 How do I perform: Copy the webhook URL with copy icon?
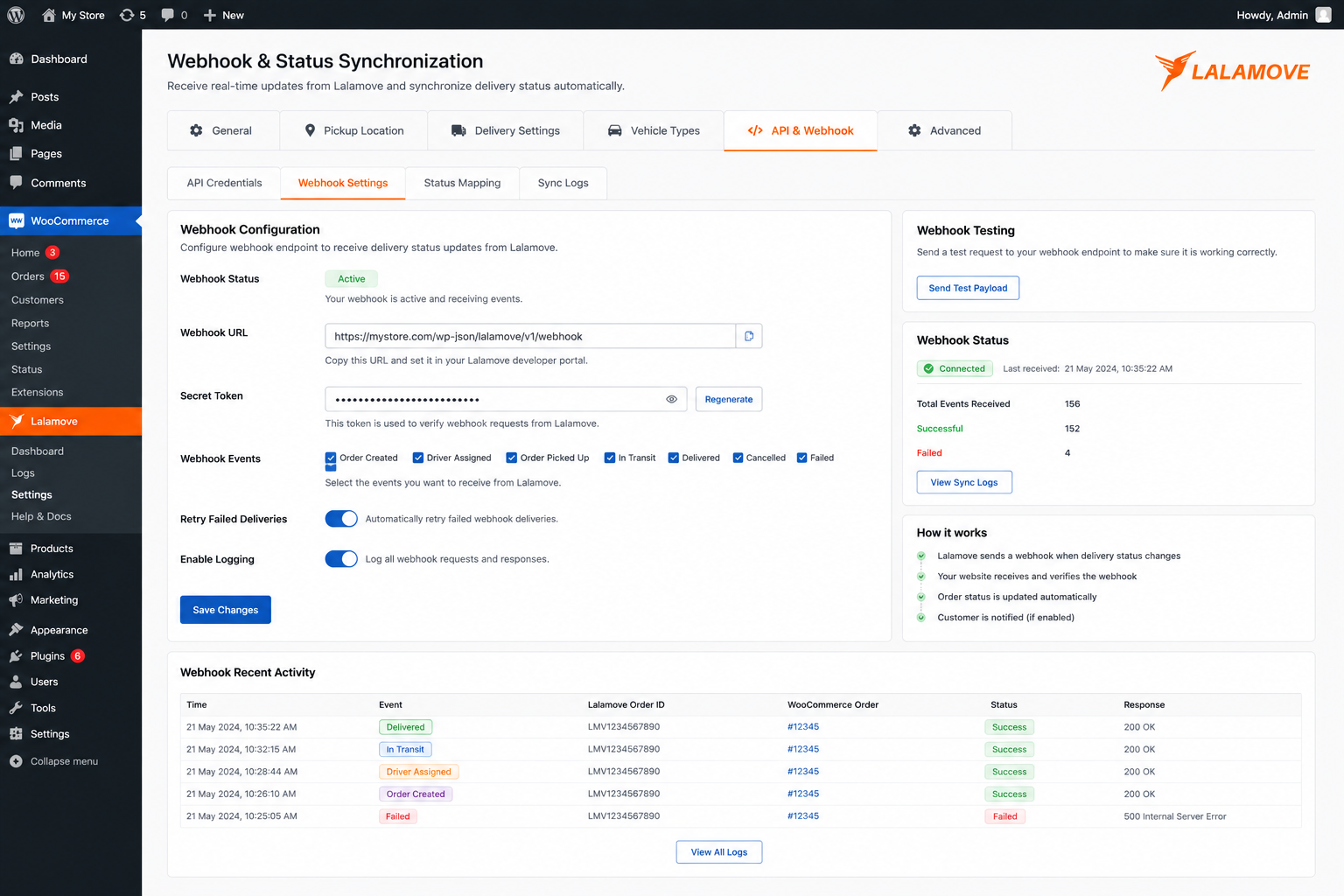coord(749,336)
